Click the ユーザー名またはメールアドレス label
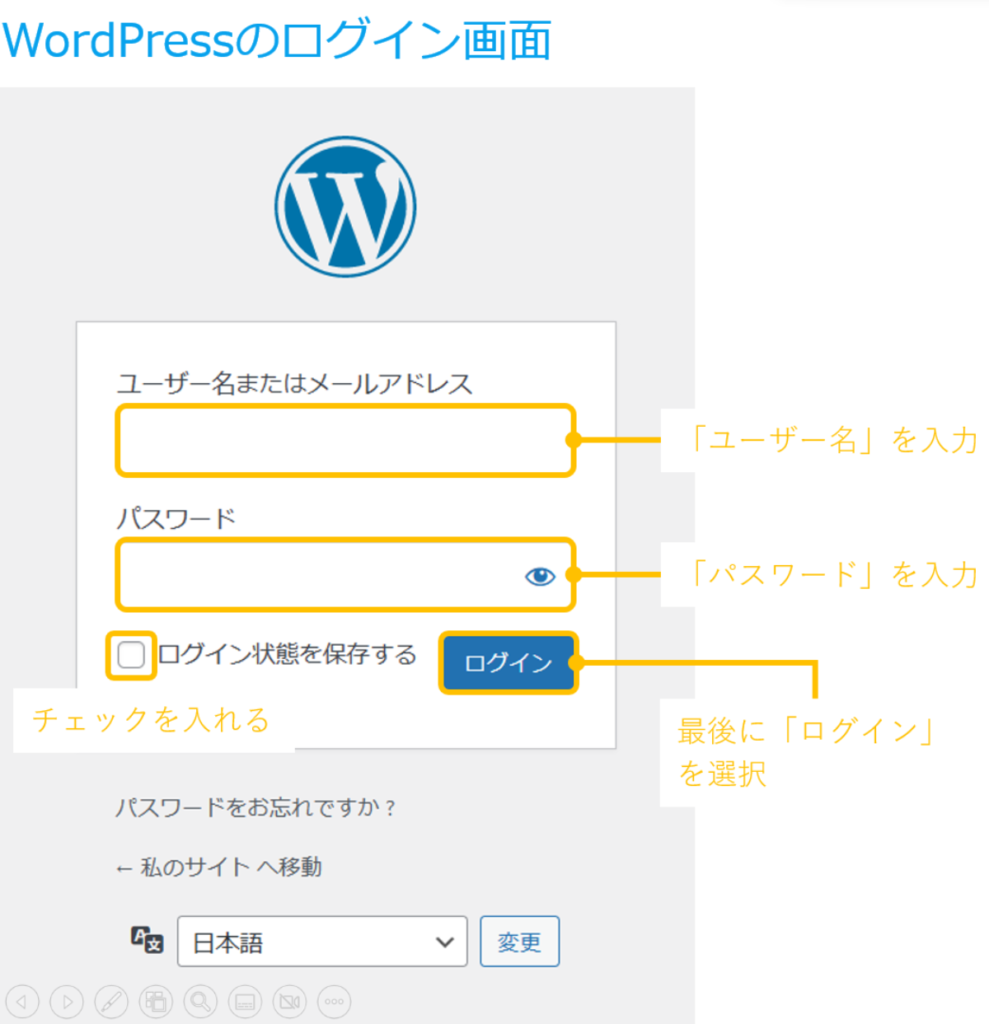989x1024 pixels. coord(295,383)
